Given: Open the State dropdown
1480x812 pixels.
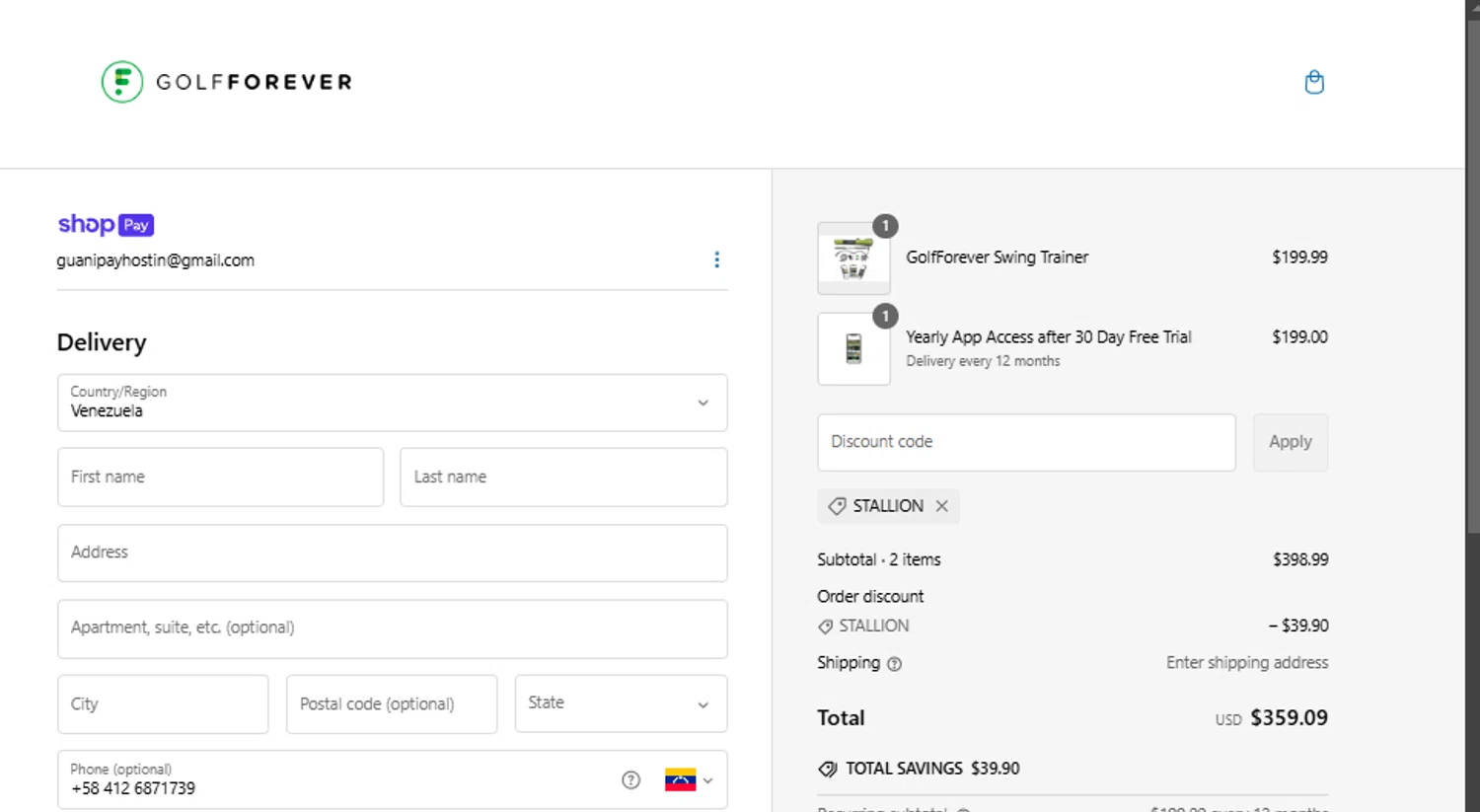Looking at the screenshot, I should [621, 703].
